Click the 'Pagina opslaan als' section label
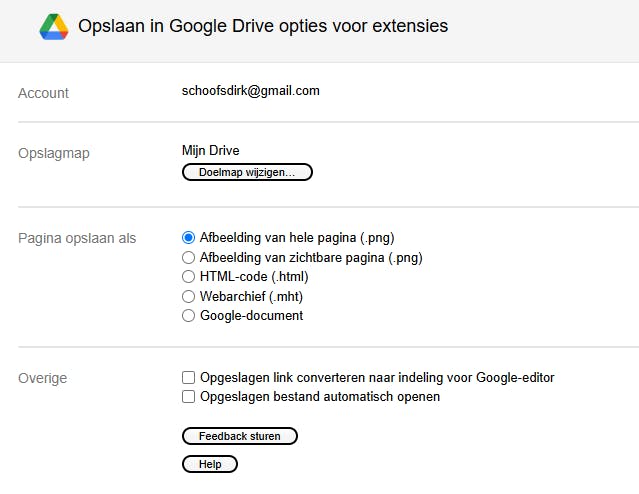Image resolution: width=639 pixels, height=494 pixels. point(77,239)
